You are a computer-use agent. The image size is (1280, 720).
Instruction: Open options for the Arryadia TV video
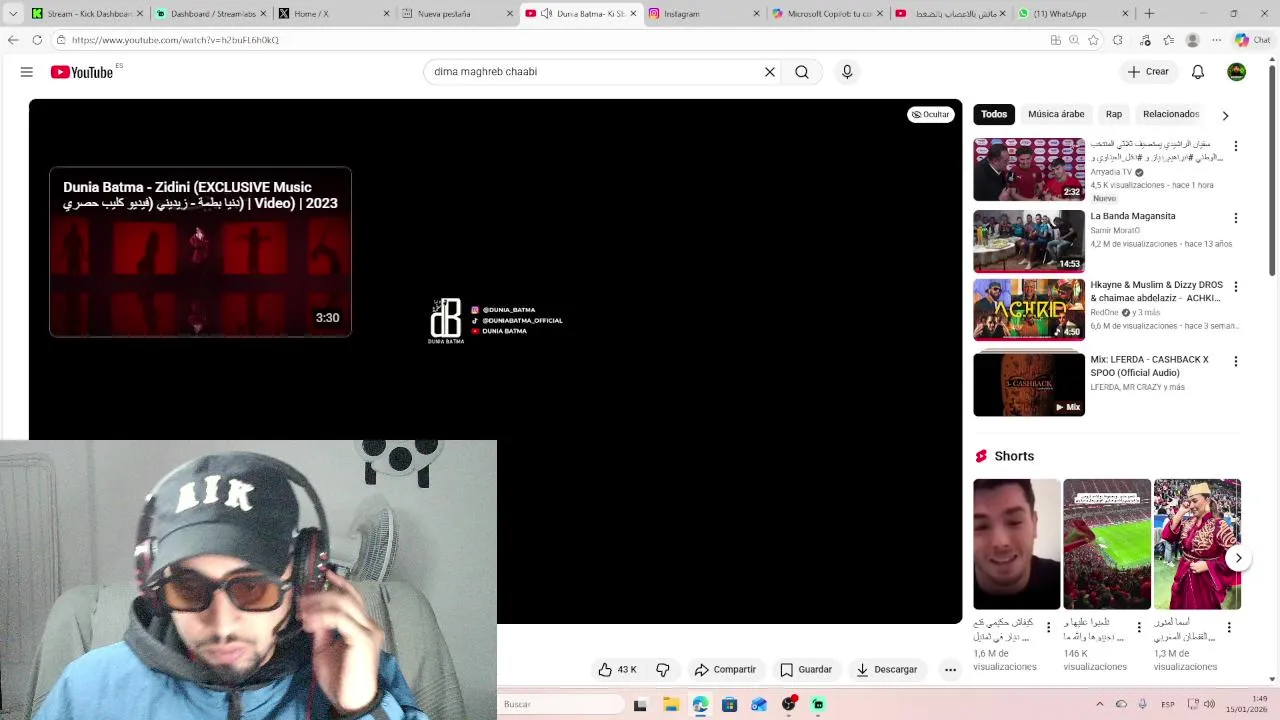[1236, 146]
